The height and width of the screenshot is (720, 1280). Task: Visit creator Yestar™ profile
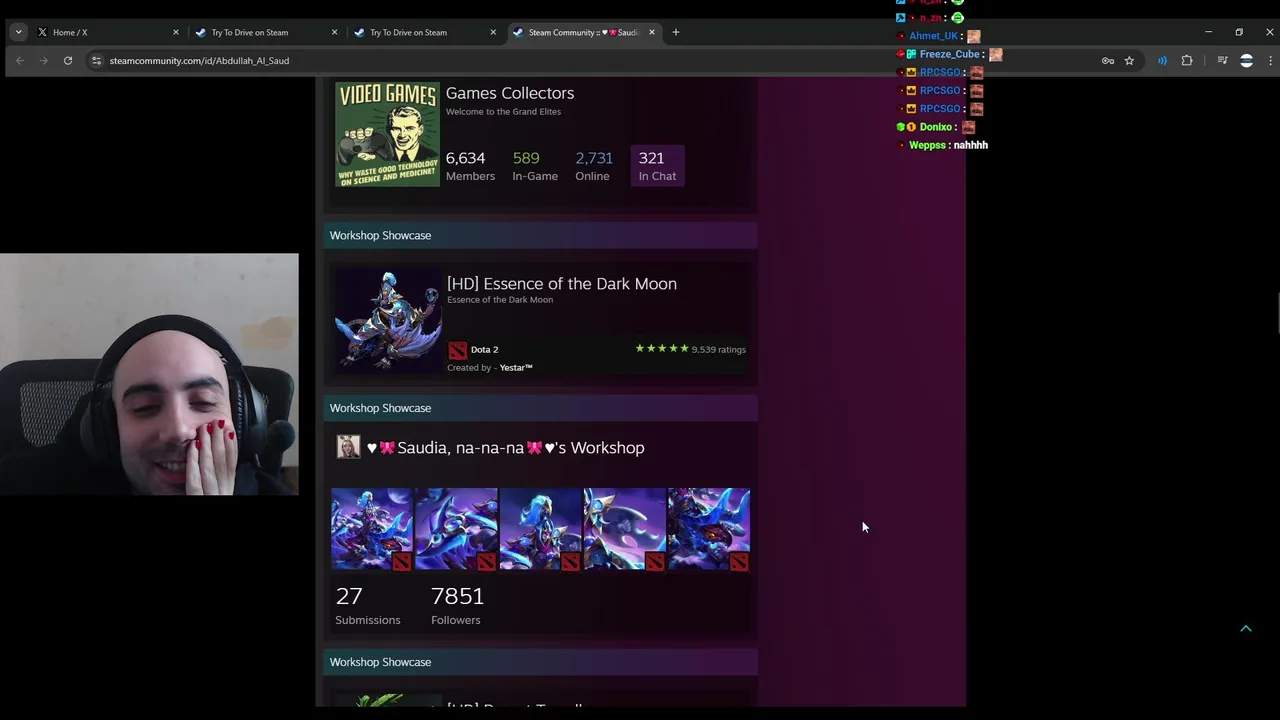tap(516, 368)
